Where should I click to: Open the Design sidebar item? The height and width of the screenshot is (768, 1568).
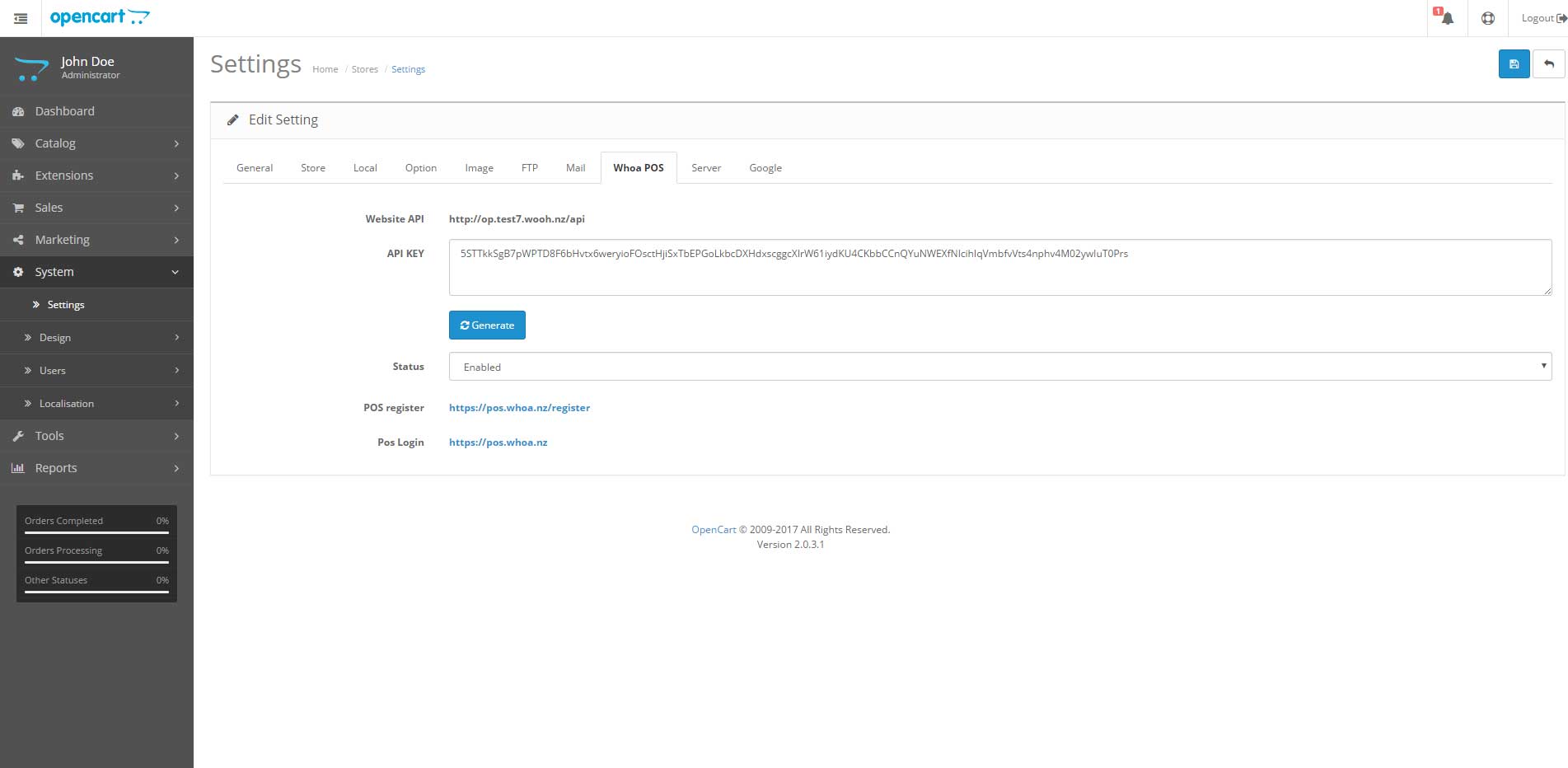[x=96, y=337]
